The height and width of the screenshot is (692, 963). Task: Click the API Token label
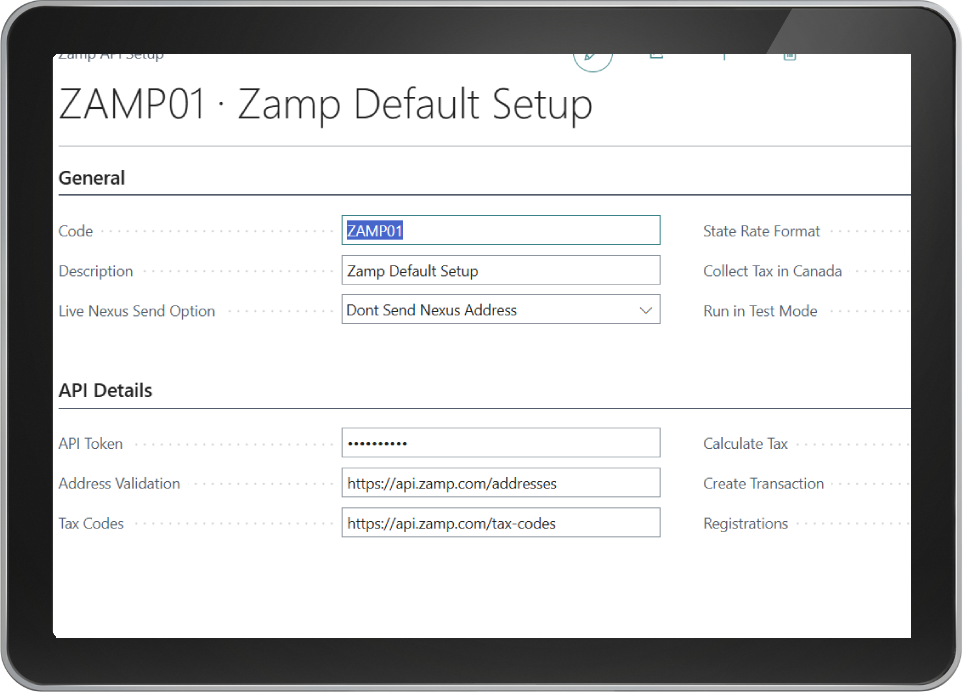tap(90, 444)
